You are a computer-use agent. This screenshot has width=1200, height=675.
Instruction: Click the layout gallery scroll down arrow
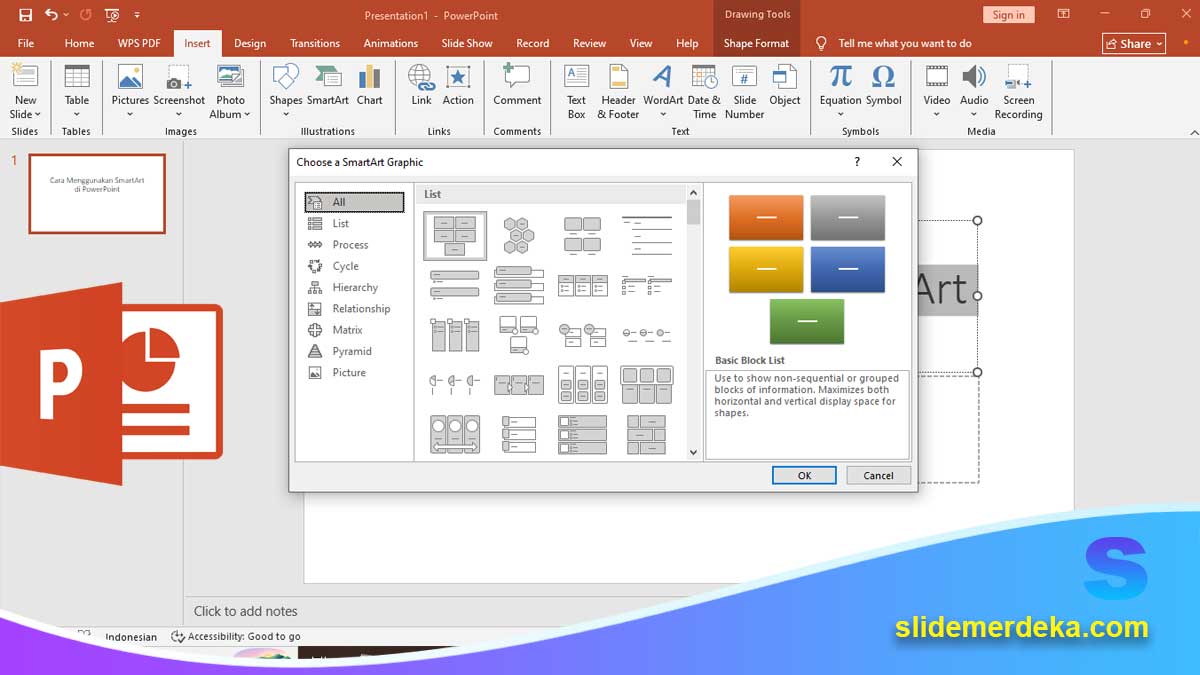pos(694,452)
